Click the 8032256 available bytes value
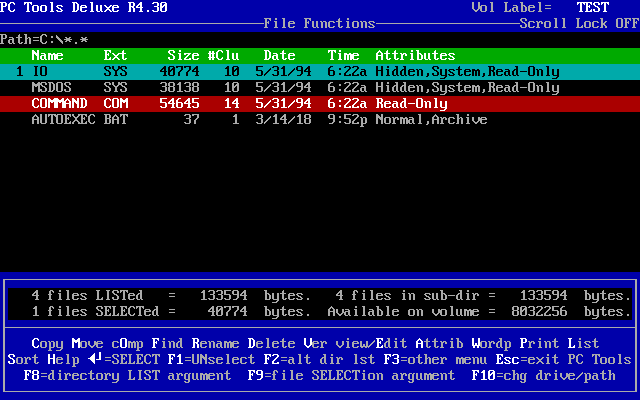This screenshot has width=640, height=400. tap(540, 311)
